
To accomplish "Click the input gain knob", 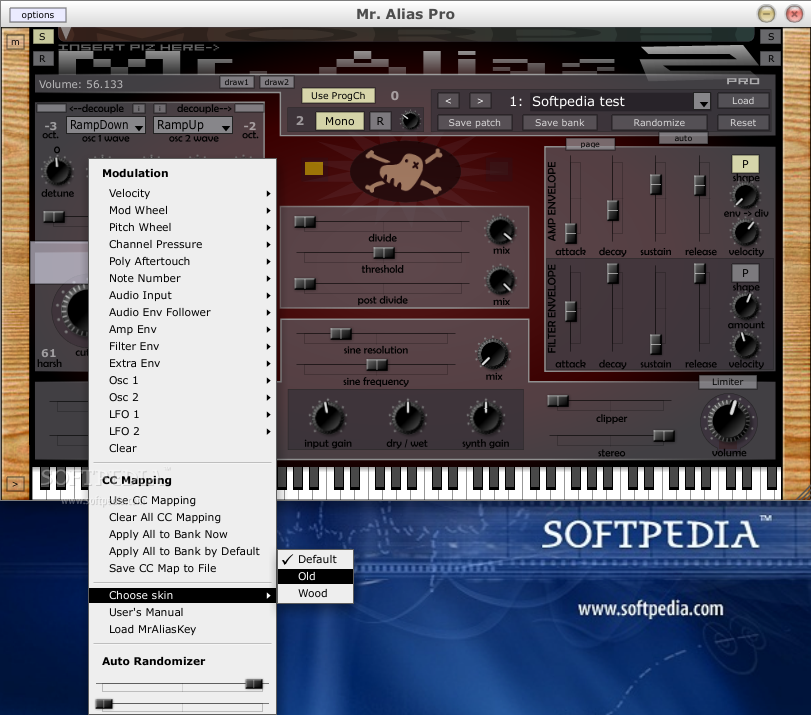I will pyautogui.click(x=327, y=418).
